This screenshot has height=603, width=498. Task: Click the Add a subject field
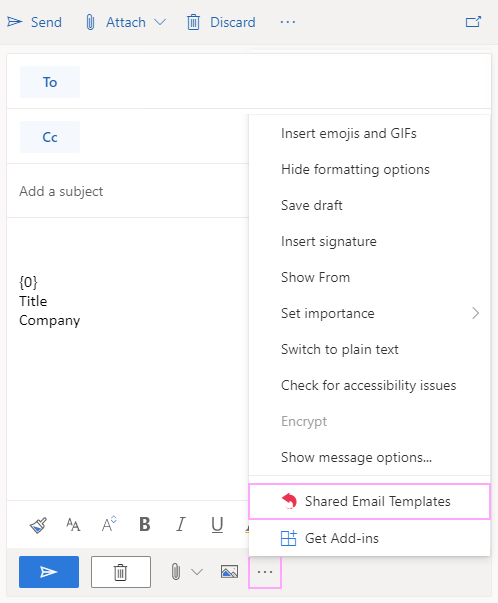click(128, 191)
